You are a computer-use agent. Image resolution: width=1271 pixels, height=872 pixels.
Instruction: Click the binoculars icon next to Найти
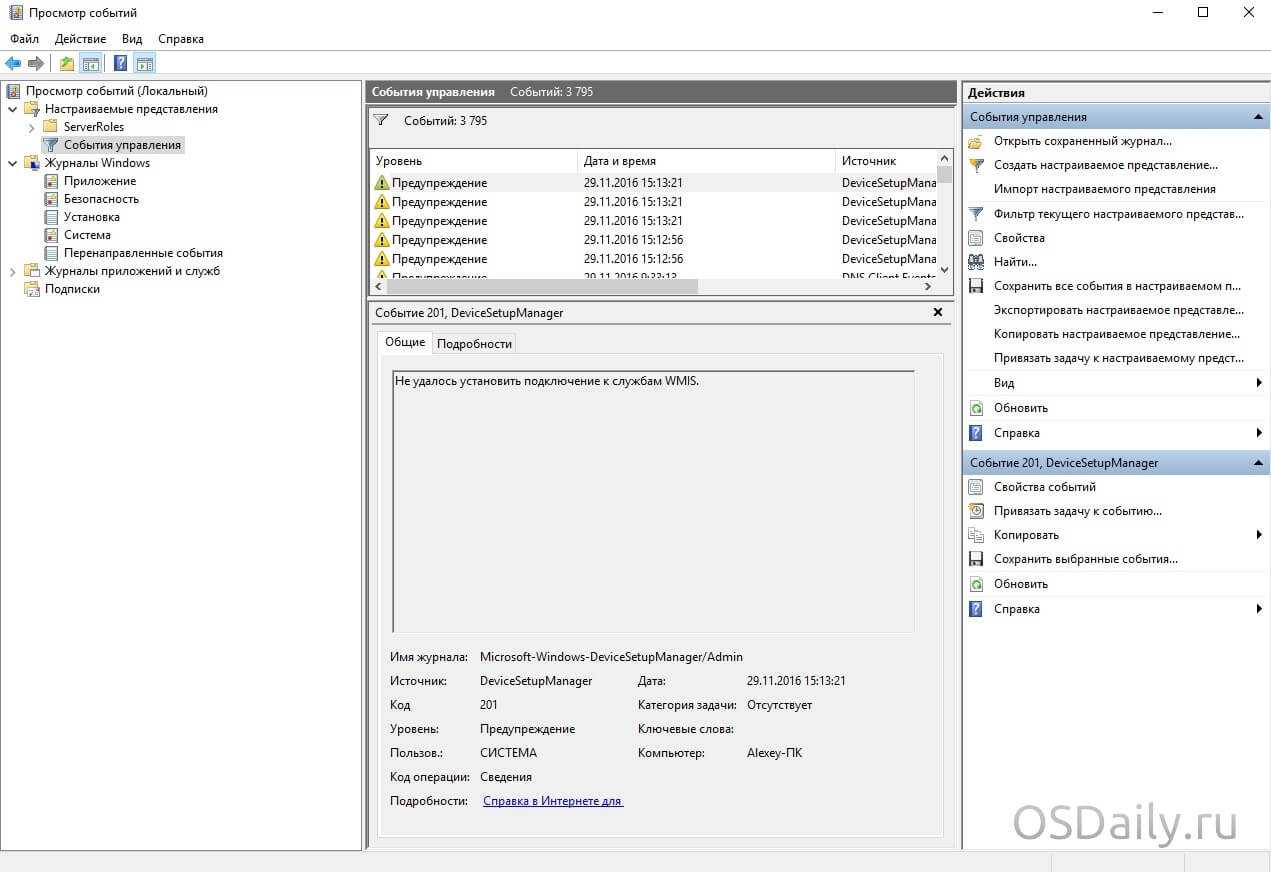click(x=976, y=262)
